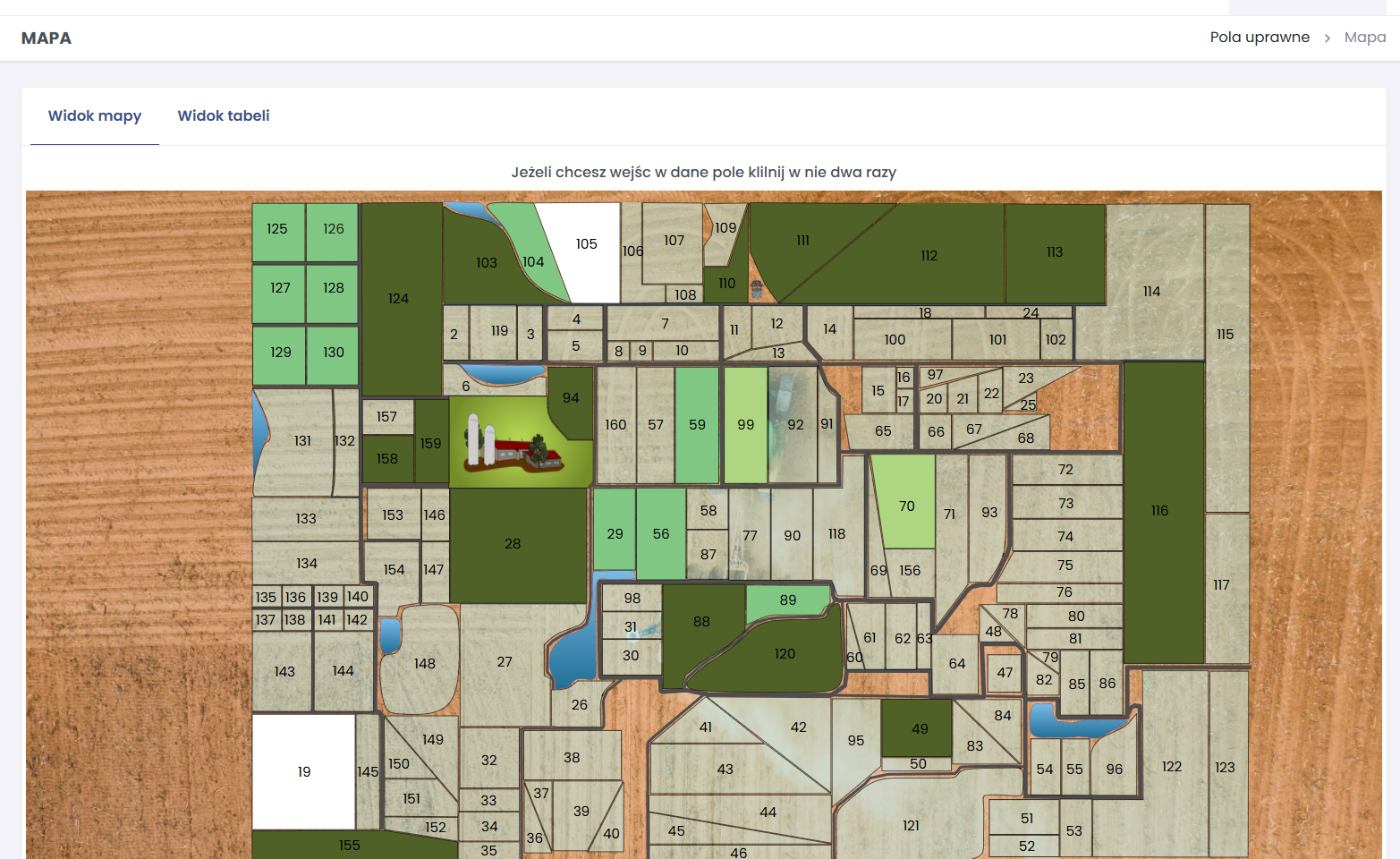Image resolution: width=1400 pixels, height=859 pixels.
Task: Select field 114 on the map
Action: [1152, 292]
